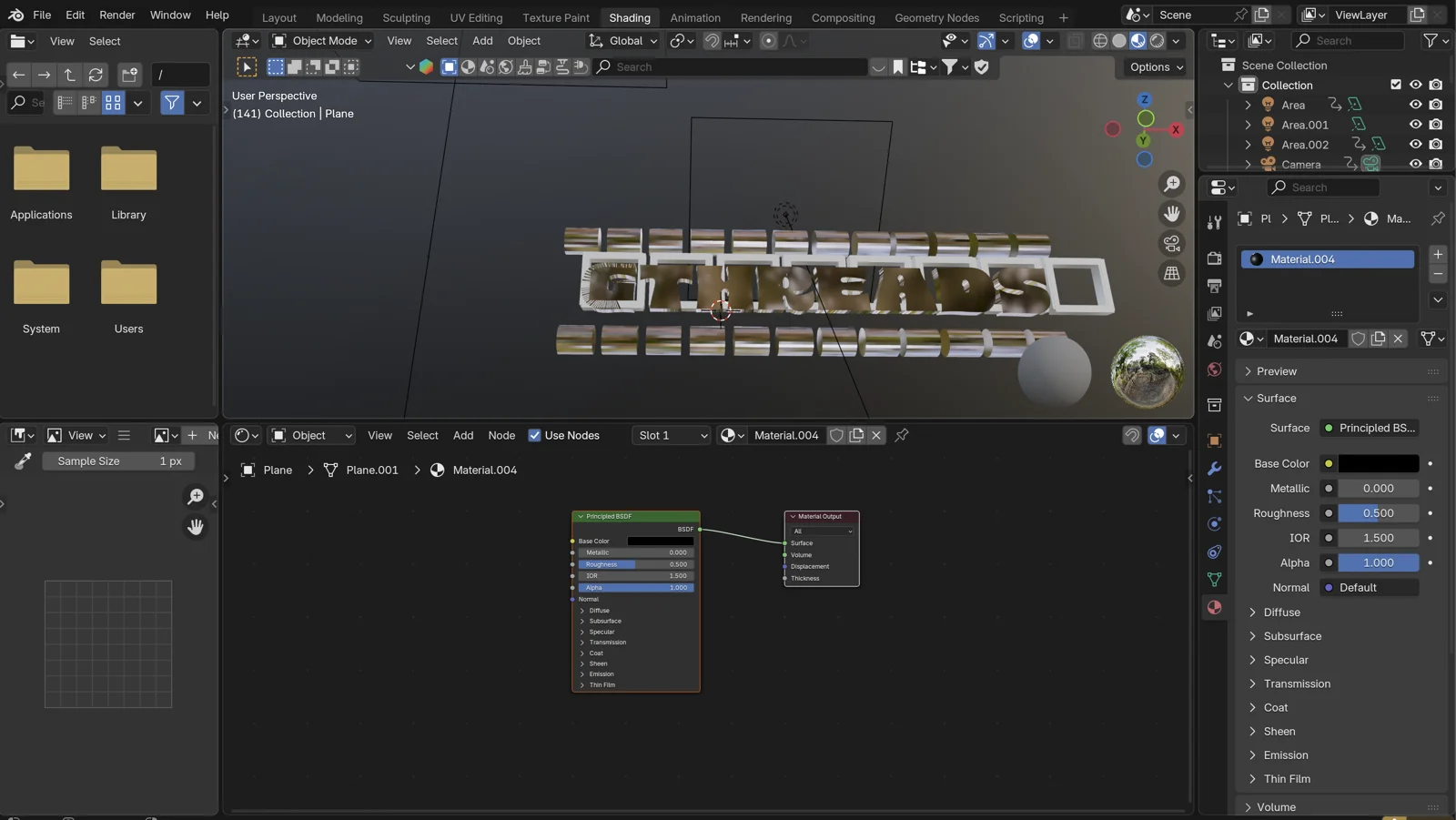Unlink Material.004 in properties panel
This screenshot has height=820, width=1456.
pyautogui.click(x=1399, y=339)
